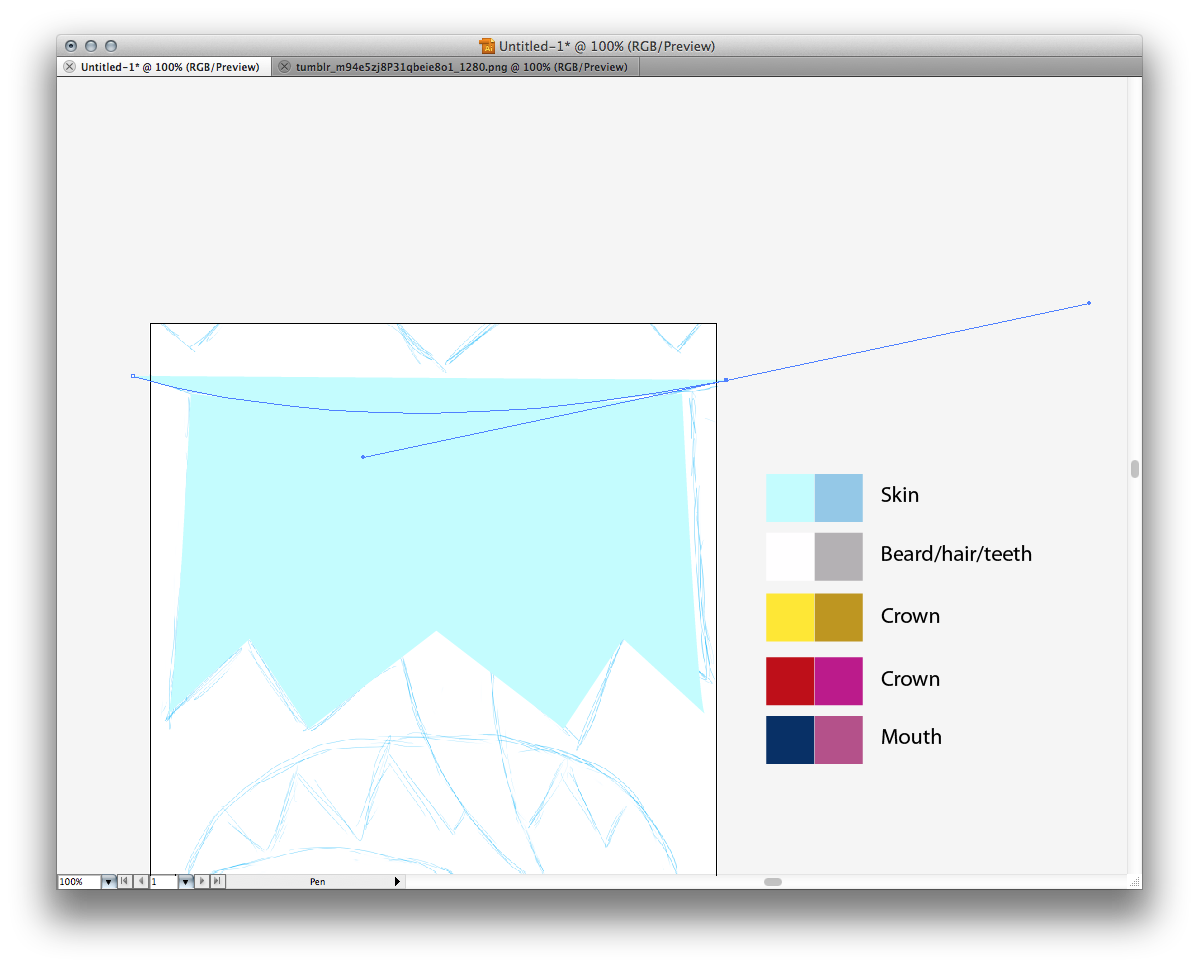The height and width of the screenshot is (968, 1199).
Task: Click the light cyan Skin swatch
Action: coord(790,497)
